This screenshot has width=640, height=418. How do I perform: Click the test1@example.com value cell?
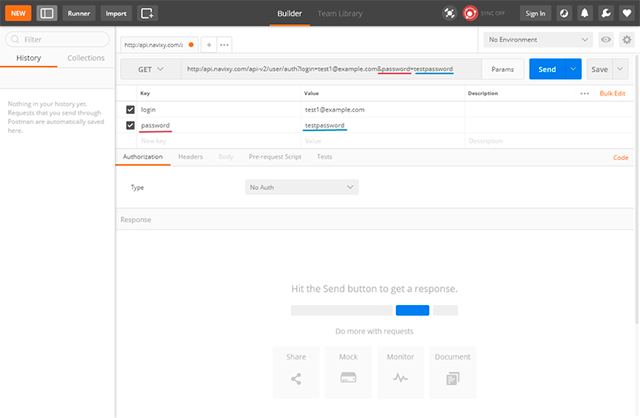pyautogui.click(x=382, y=109)
